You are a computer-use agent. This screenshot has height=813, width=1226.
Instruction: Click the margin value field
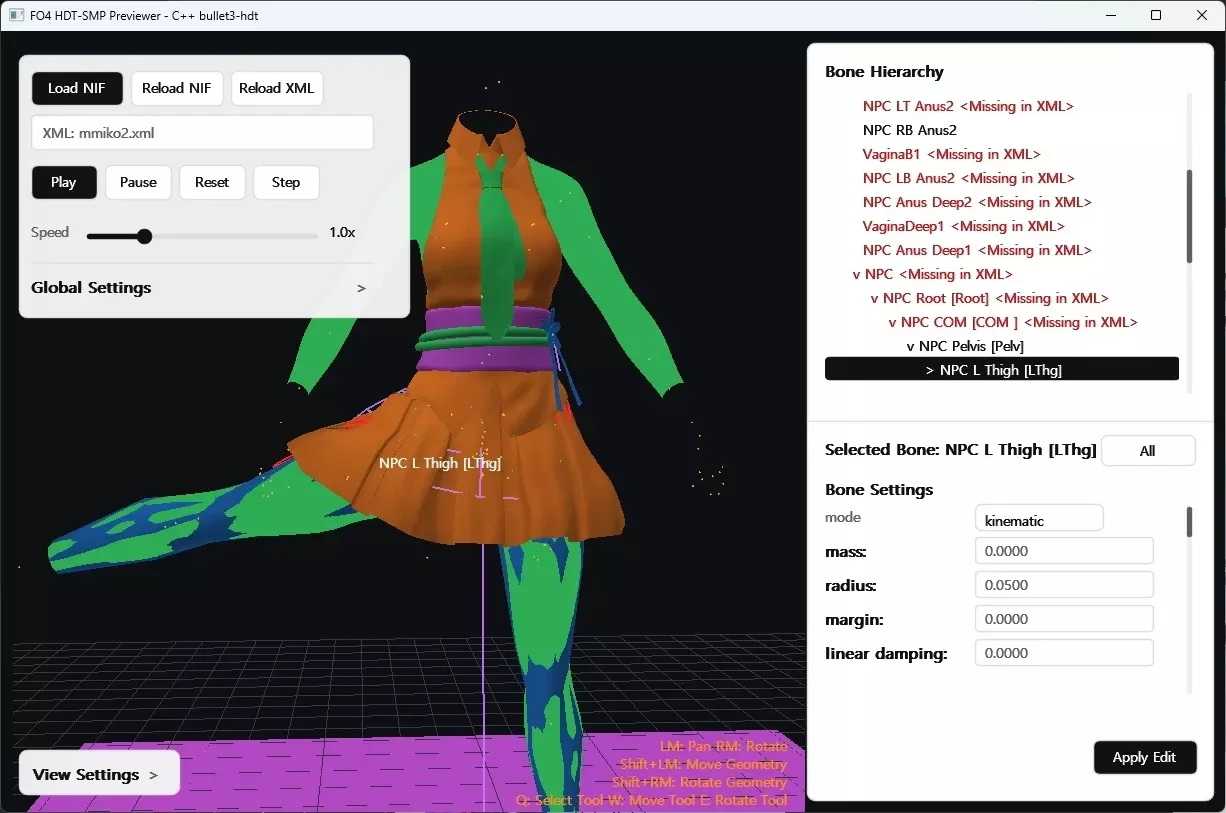click(x=1064, y=619)
